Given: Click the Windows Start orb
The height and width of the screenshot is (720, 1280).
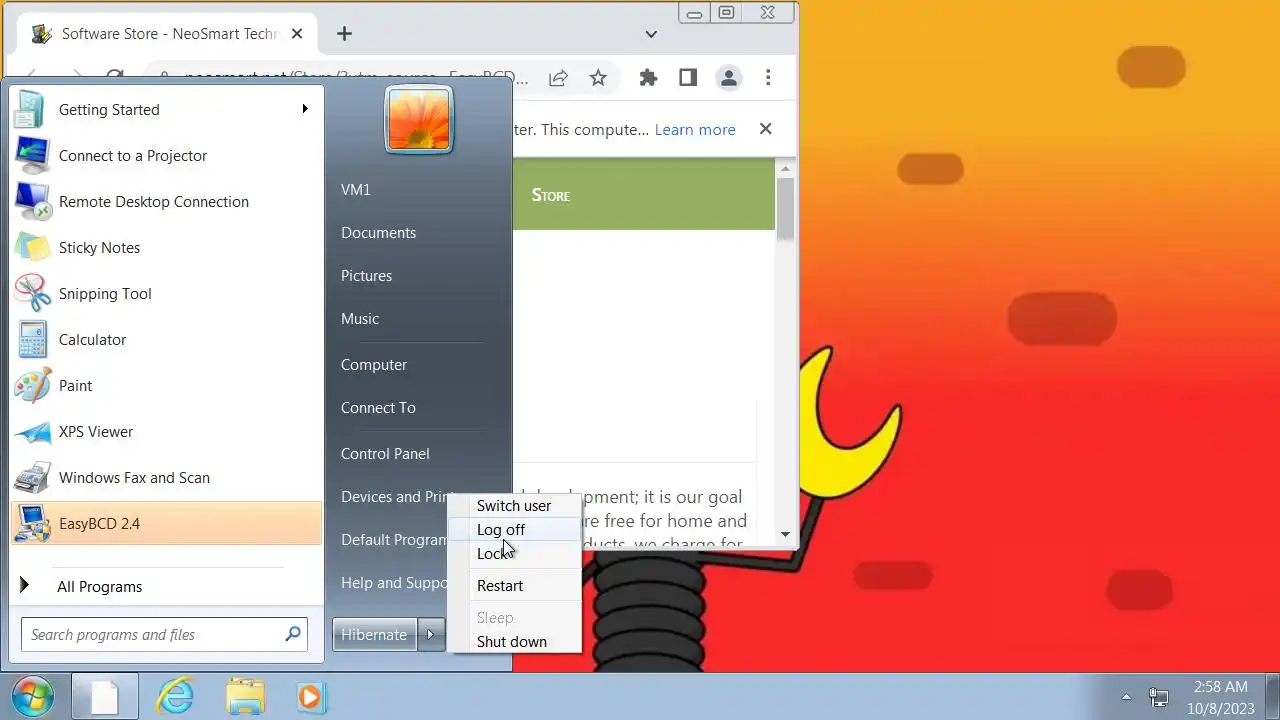Looking at the screenshot, I should [x=34, y=696].
